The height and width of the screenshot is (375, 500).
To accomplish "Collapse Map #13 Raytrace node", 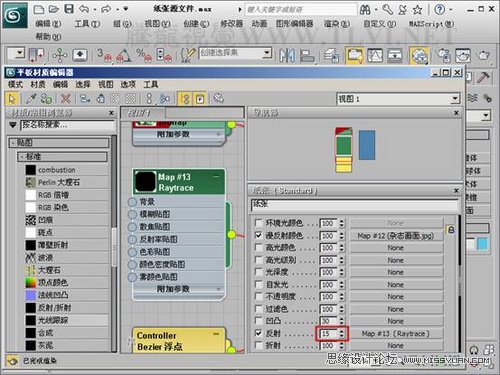I will tap(216, 176).
